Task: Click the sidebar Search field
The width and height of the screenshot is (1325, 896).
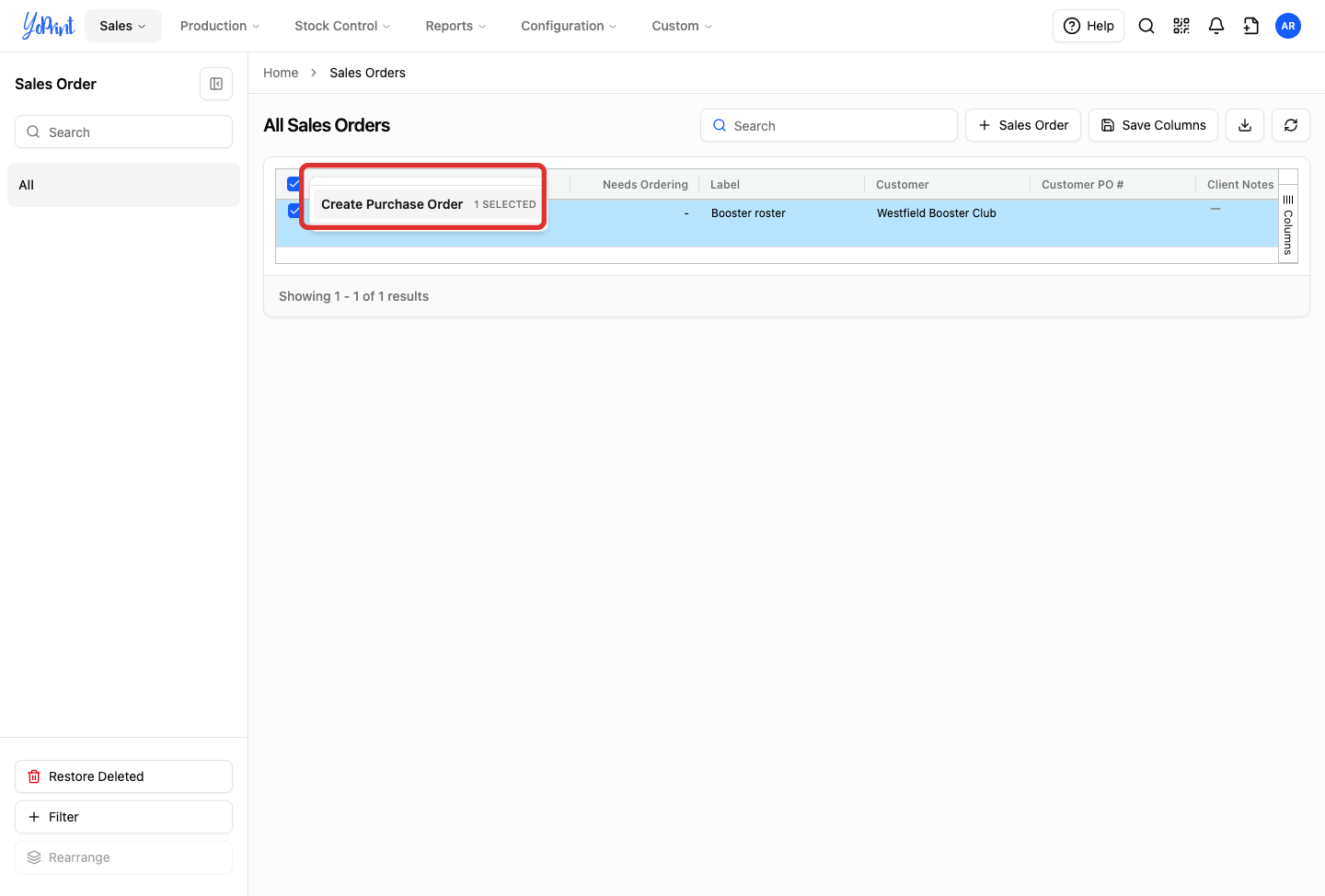Action: [123, 132]
